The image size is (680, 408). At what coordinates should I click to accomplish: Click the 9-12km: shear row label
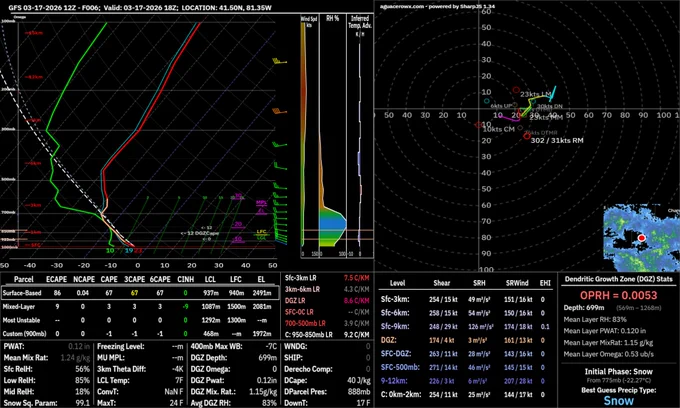pos(395,381)
